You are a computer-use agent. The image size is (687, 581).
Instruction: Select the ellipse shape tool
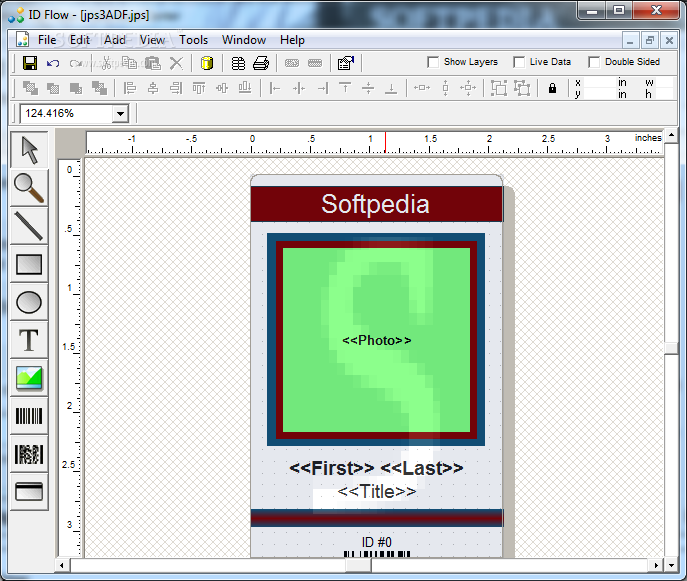point(29,302)
